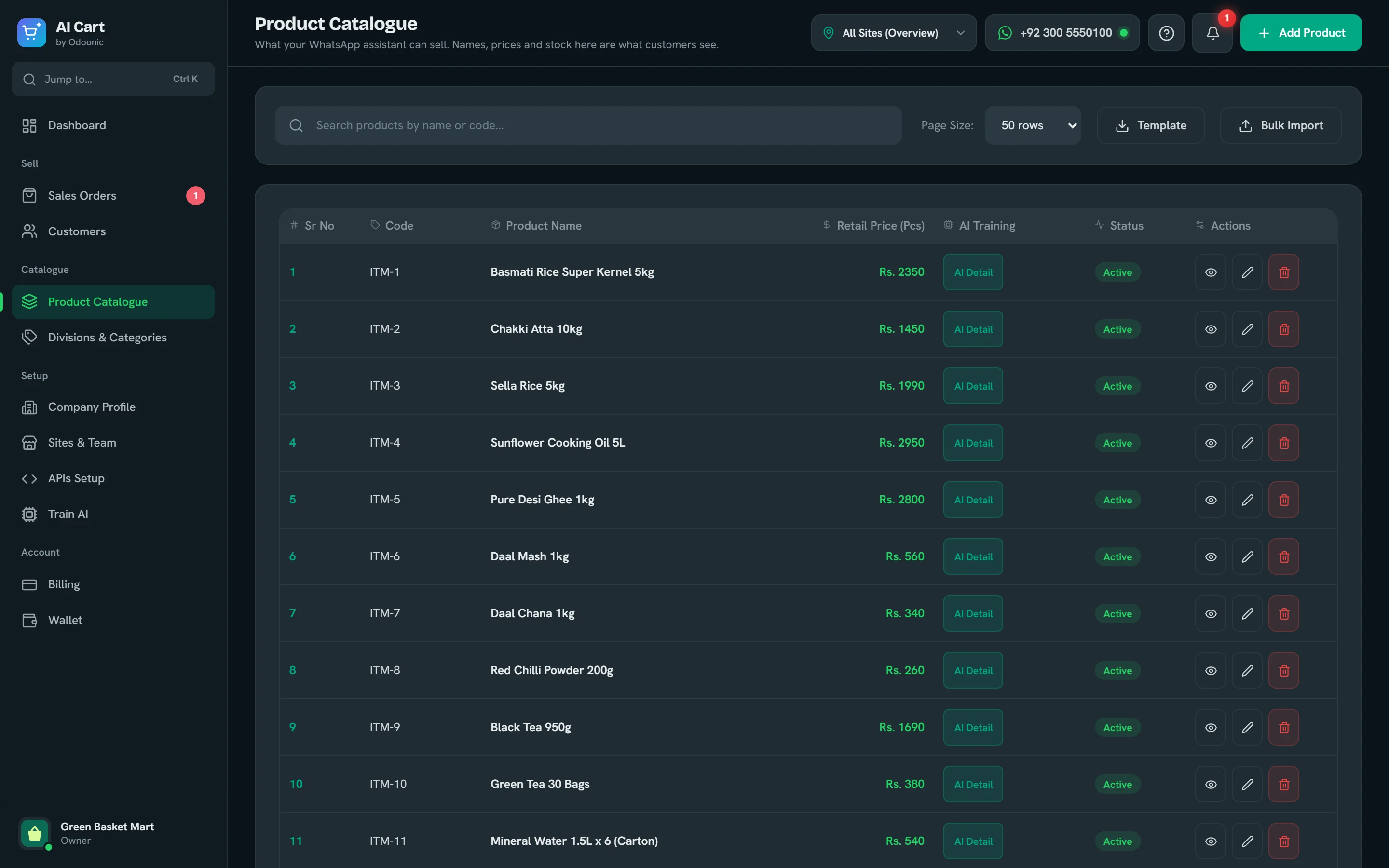This screenshot has height=868, width=1389.
Task: View Sella Rice 5kg via eye icon
Action: click(x=1211, y=386)
